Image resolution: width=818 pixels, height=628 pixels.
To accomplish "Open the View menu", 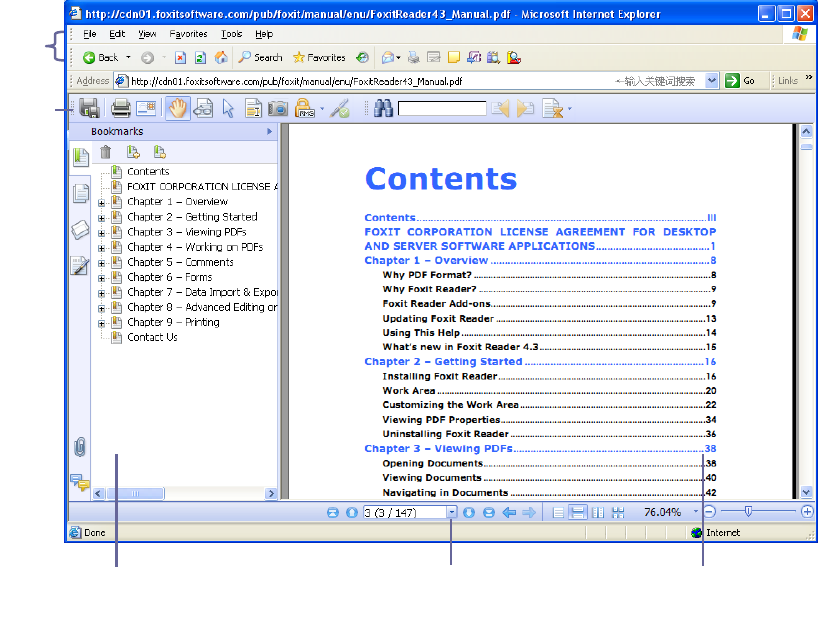I will (x=147, y=34).
